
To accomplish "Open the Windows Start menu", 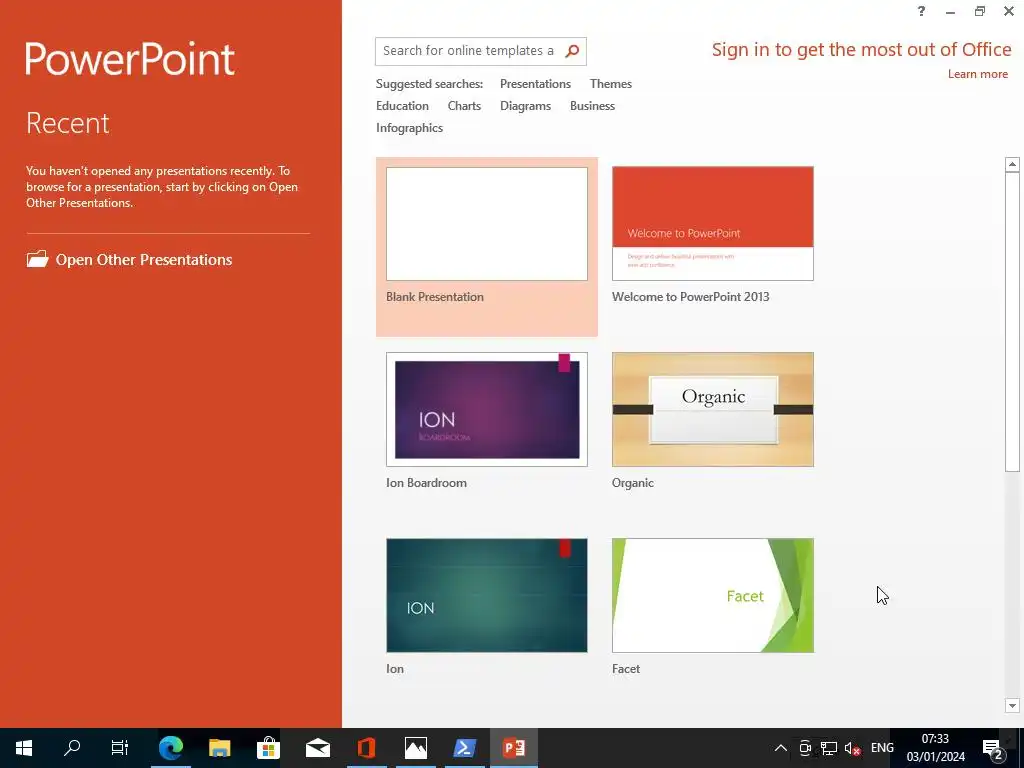I will click(24, 748).
